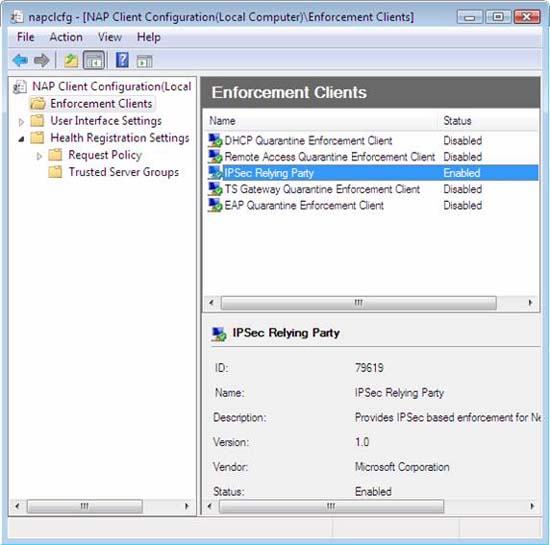Click the Trusted Server Groups folder icon
The width and height of the screenshot is (550, 545).
point(55,172)
